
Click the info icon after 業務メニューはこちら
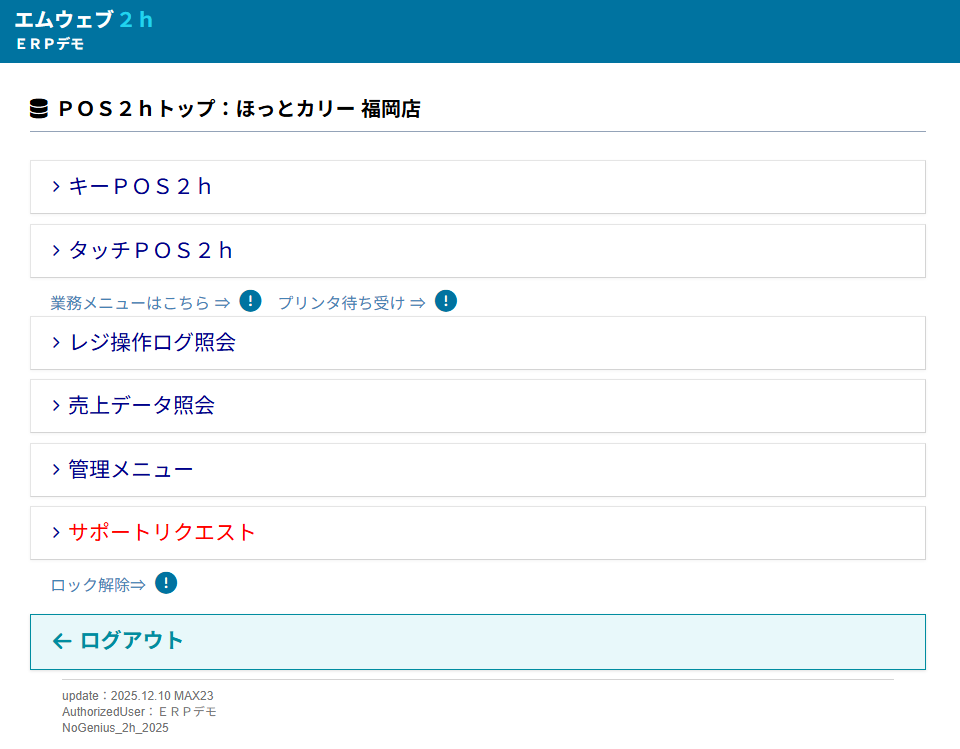tap(251, 301)
